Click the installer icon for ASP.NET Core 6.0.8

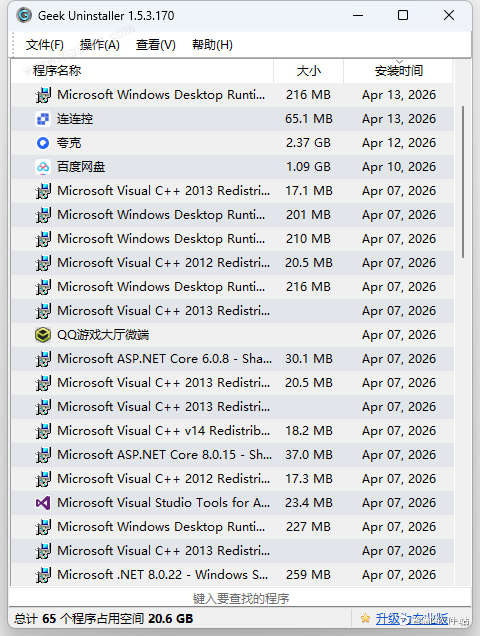point(43,359)
